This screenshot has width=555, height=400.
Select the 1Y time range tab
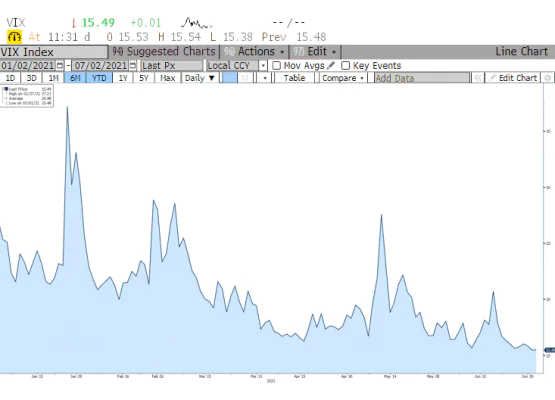(123, 78)
